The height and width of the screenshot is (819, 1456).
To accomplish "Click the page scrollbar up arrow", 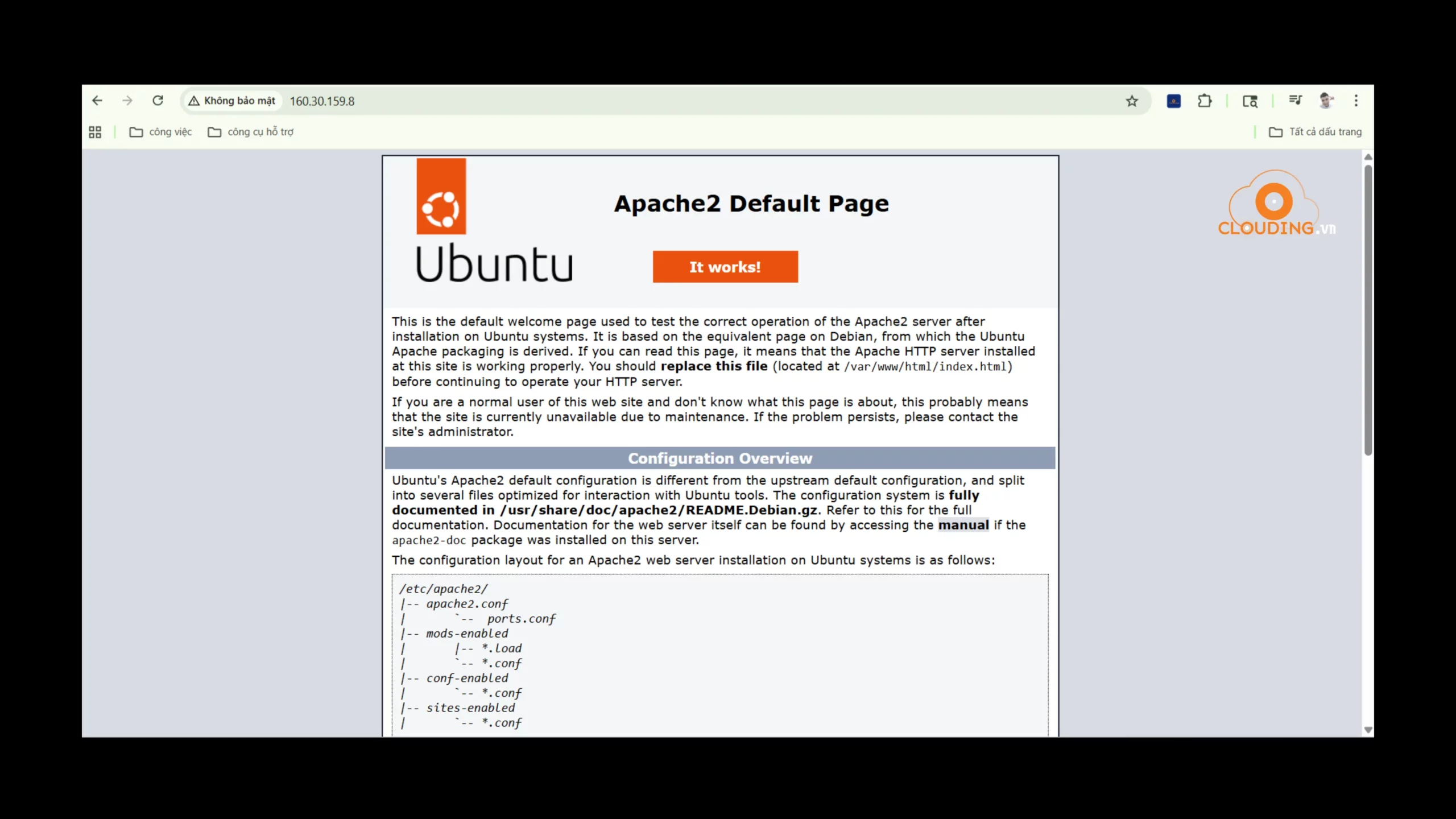I will pos(1368,157).
